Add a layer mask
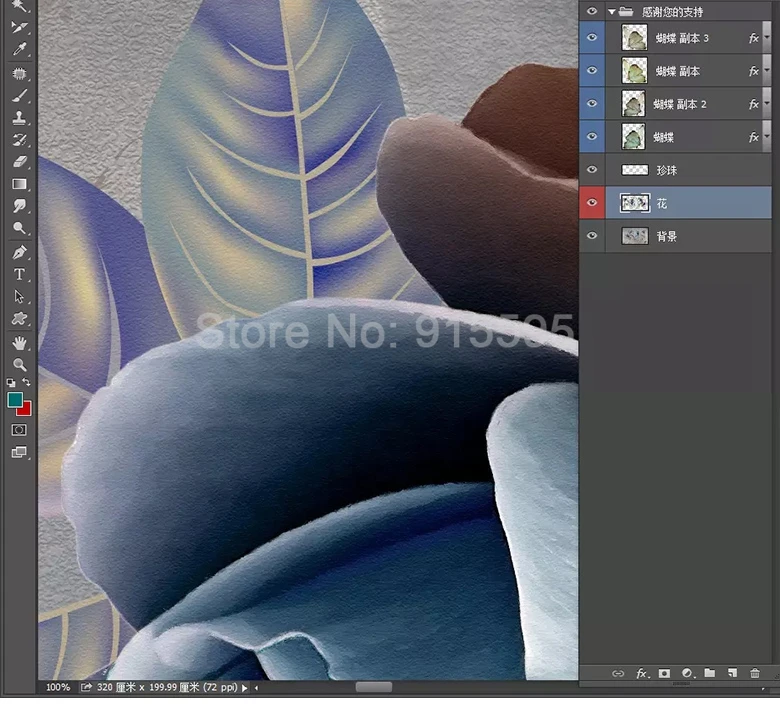 pos(664,673)
